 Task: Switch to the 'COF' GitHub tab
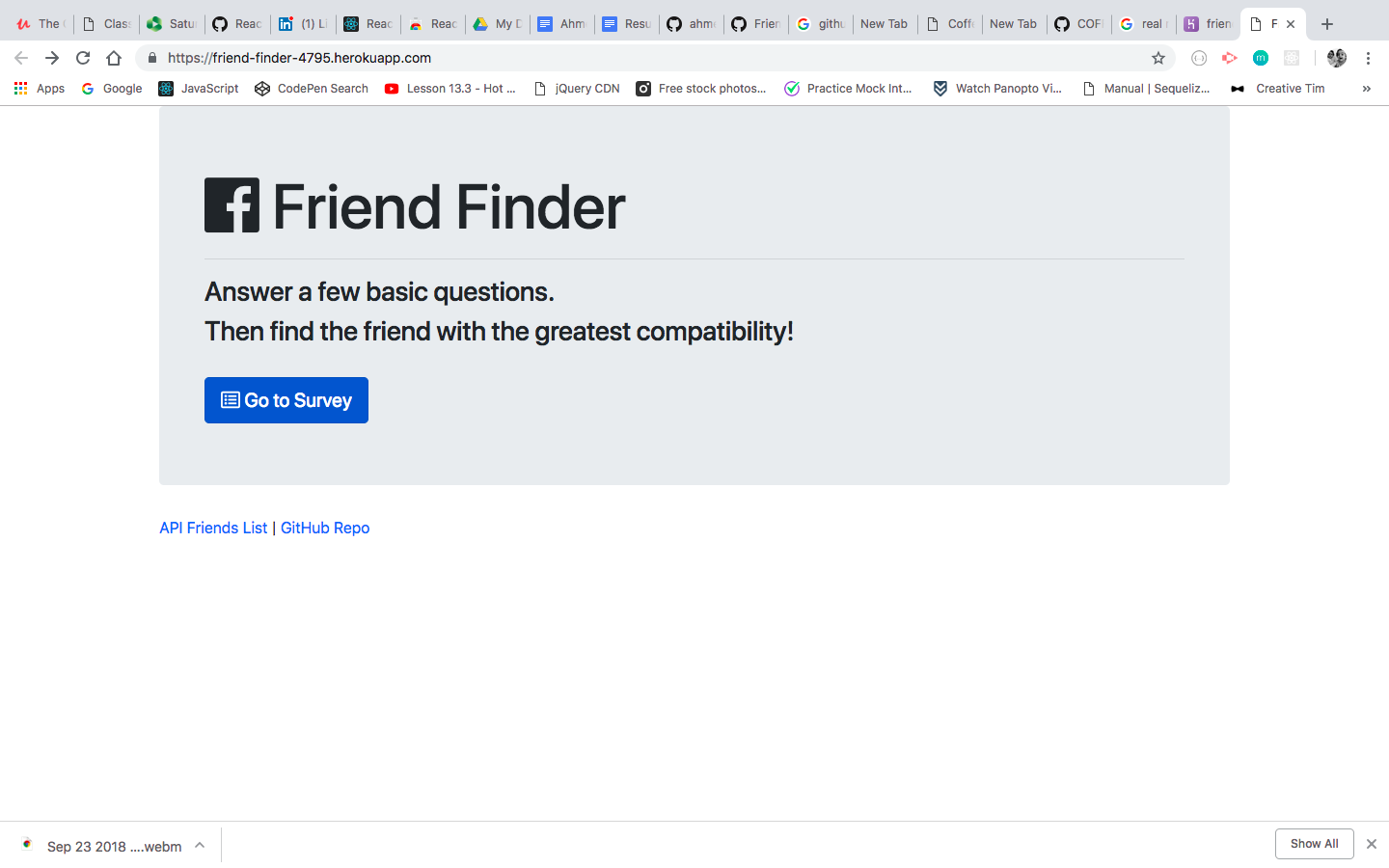pos(1078,24)
